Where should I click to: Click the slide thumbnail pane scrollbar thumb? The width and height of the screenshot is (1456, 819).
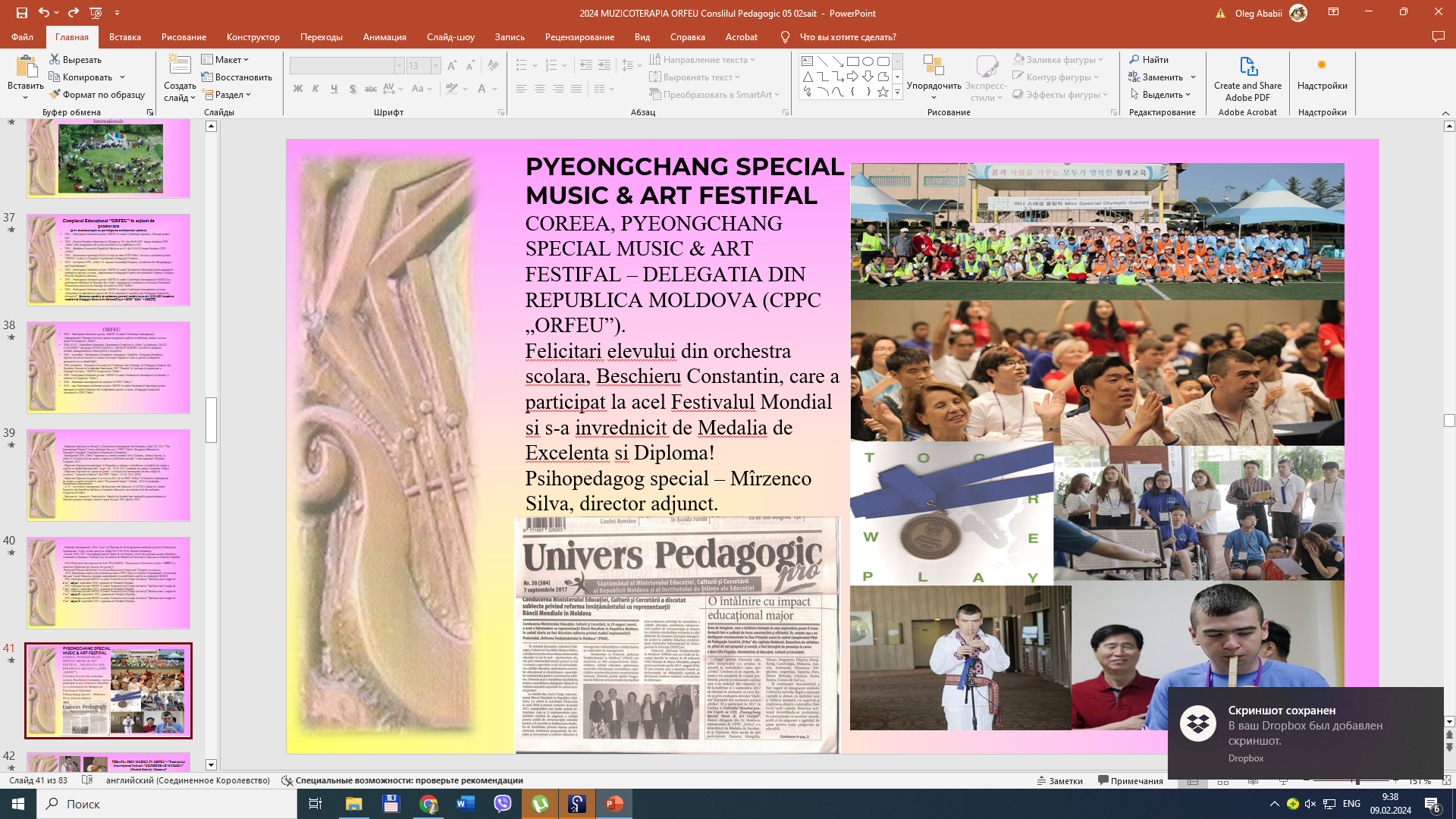(x=211, y=419)
